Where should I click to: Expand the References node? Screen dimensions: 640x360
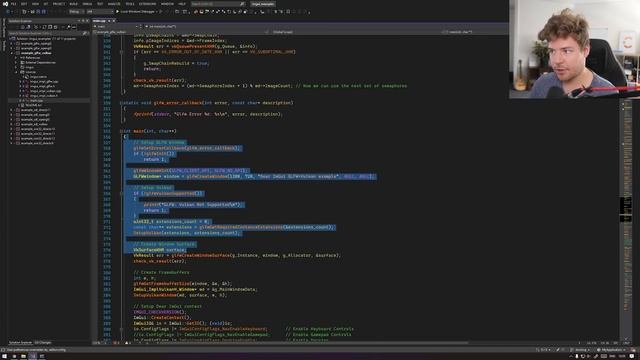tap(16, 58)
